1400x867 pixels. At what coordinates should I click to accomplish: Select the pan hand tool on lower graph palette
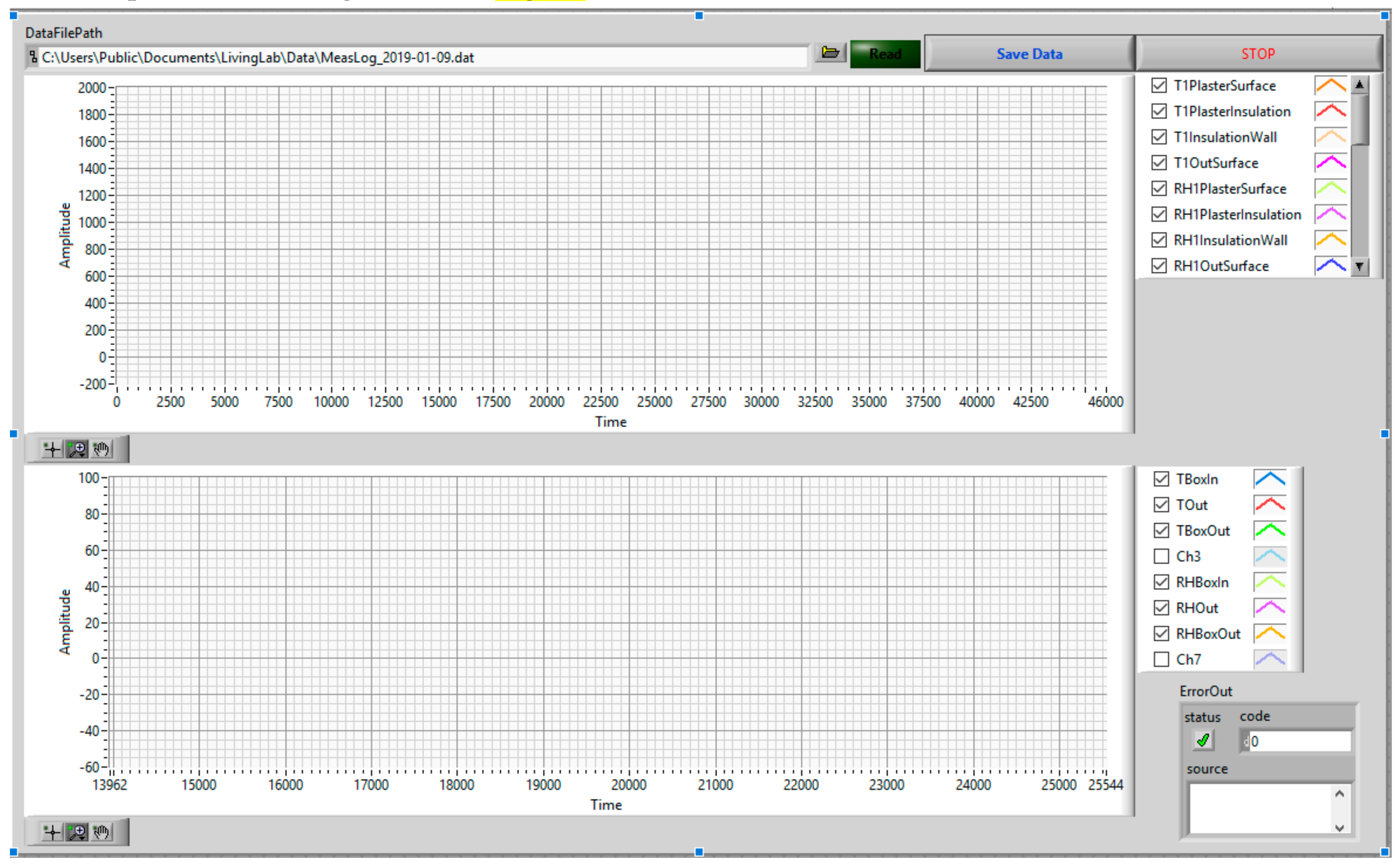tap(102, 832)
